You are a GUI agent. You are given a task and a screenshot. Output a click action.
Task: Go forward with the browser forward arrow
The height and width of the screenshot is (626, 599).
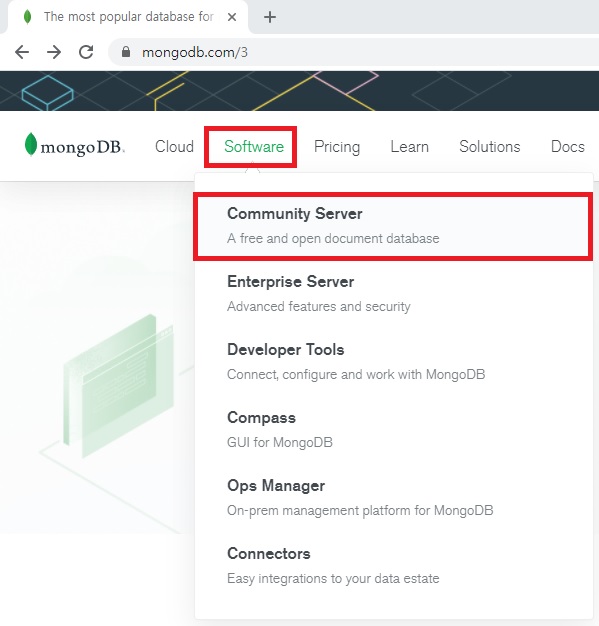click(x=54, y=52)
